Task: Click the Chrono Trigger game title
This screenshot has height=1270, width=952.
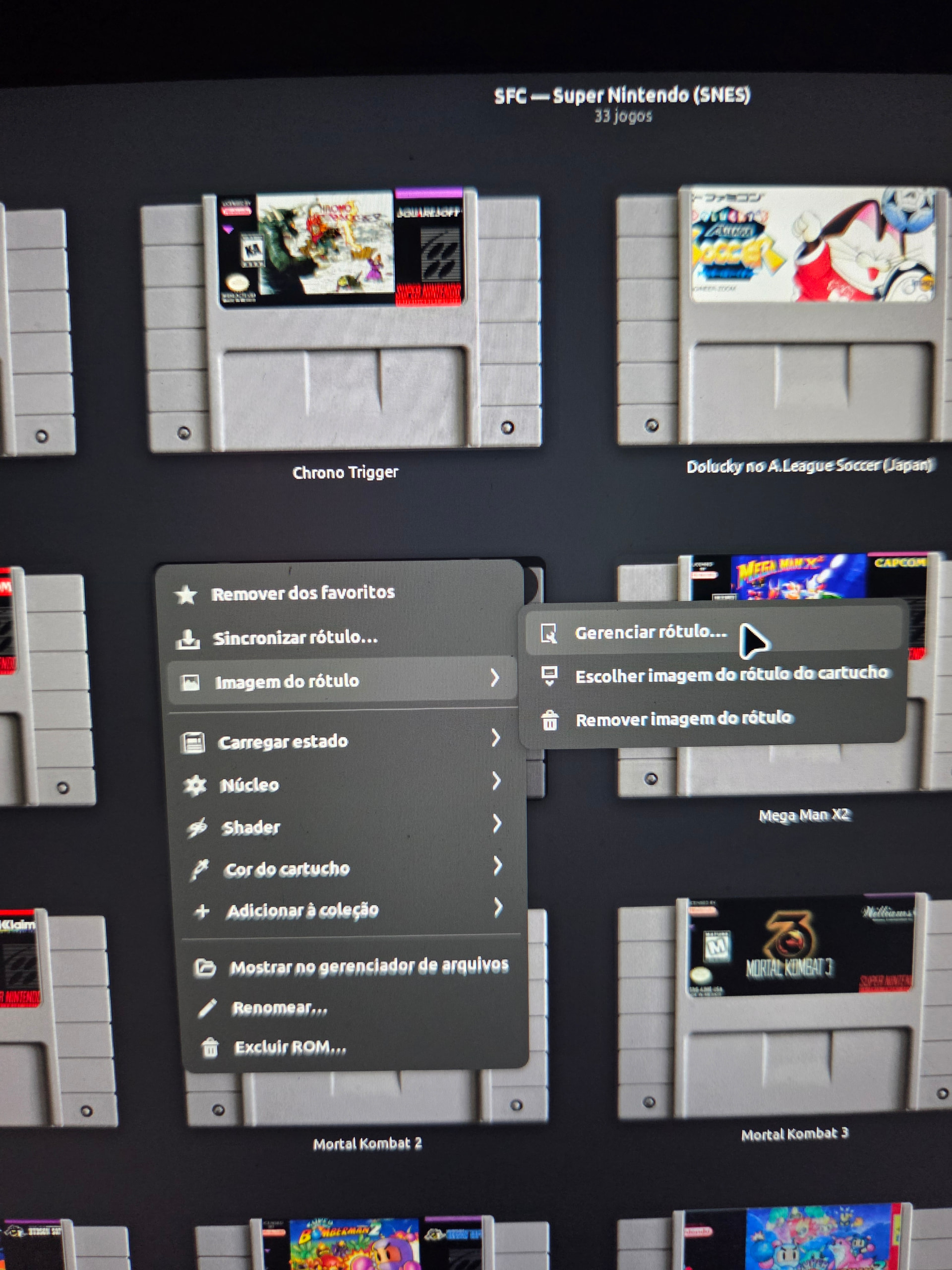Action: click(x=346, y=472)
